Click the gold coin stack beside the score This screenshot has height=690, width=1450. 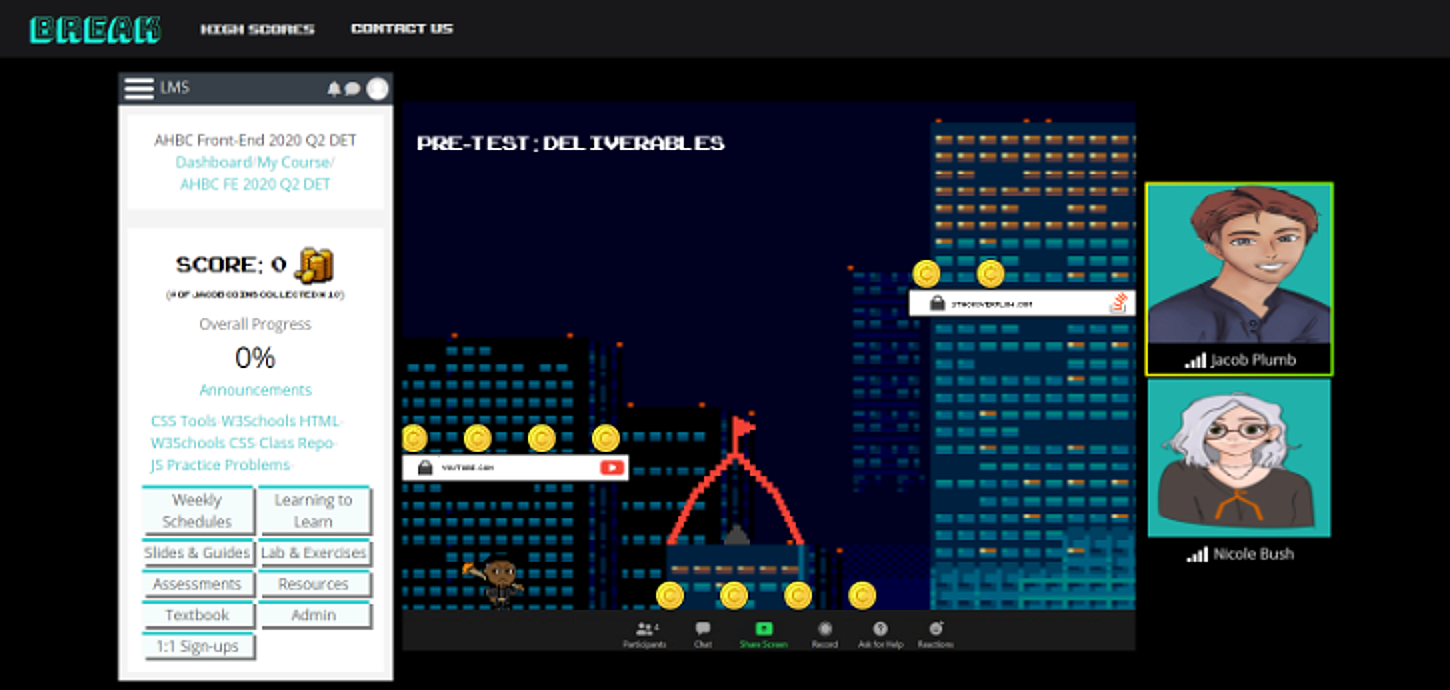pos(314,265)
